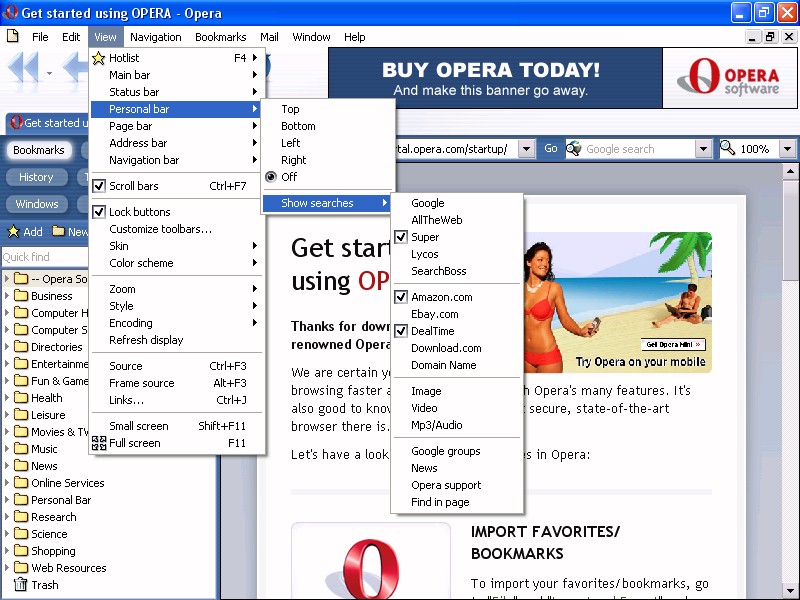
Task: Click the History panel button
Action: [36, 177]
